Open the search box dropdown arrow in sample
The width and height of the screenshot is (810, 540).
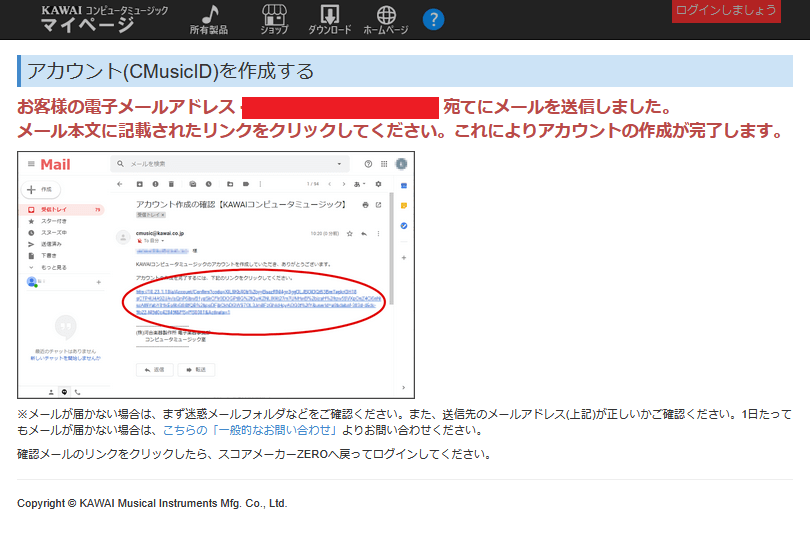[340, 164]
